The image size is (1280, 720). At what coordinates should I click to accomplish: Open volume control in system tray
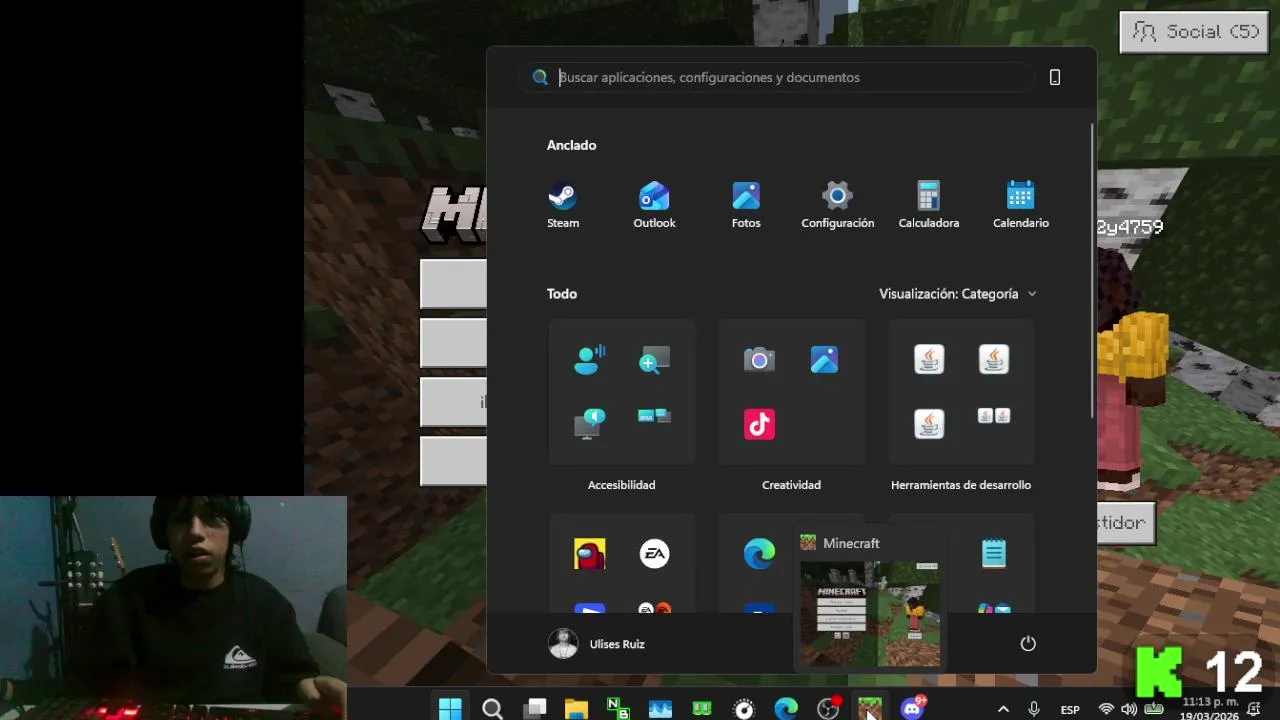pos(1129,709)
